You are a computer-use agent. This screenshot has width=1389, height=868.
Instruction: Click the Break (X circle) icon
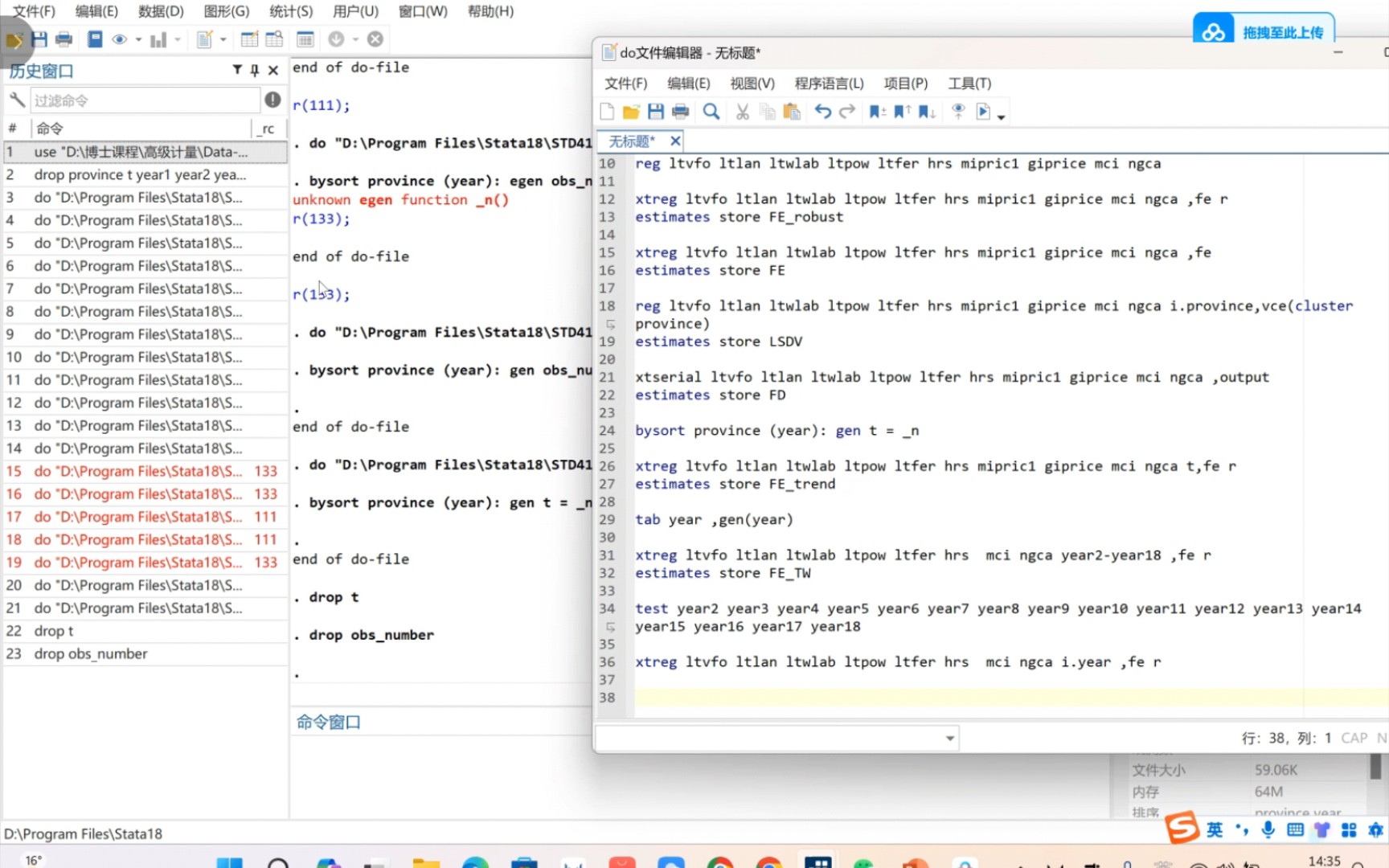(x=375, y=39)
